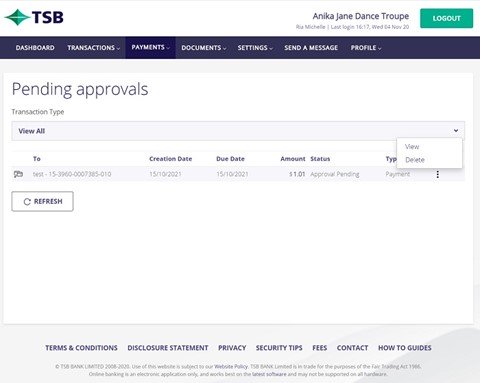Choose View from the row popup menu
The image size is (480, 383).
point(412,147)
